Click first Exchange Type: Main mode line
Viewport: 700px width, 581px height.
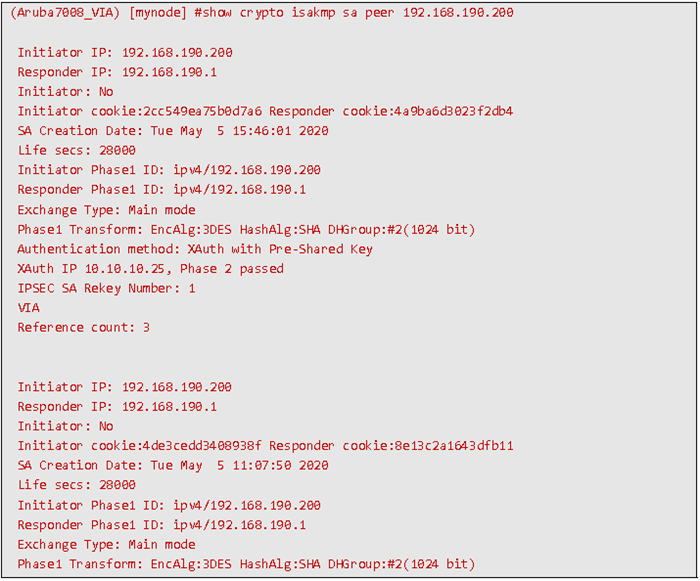point(106,210)
